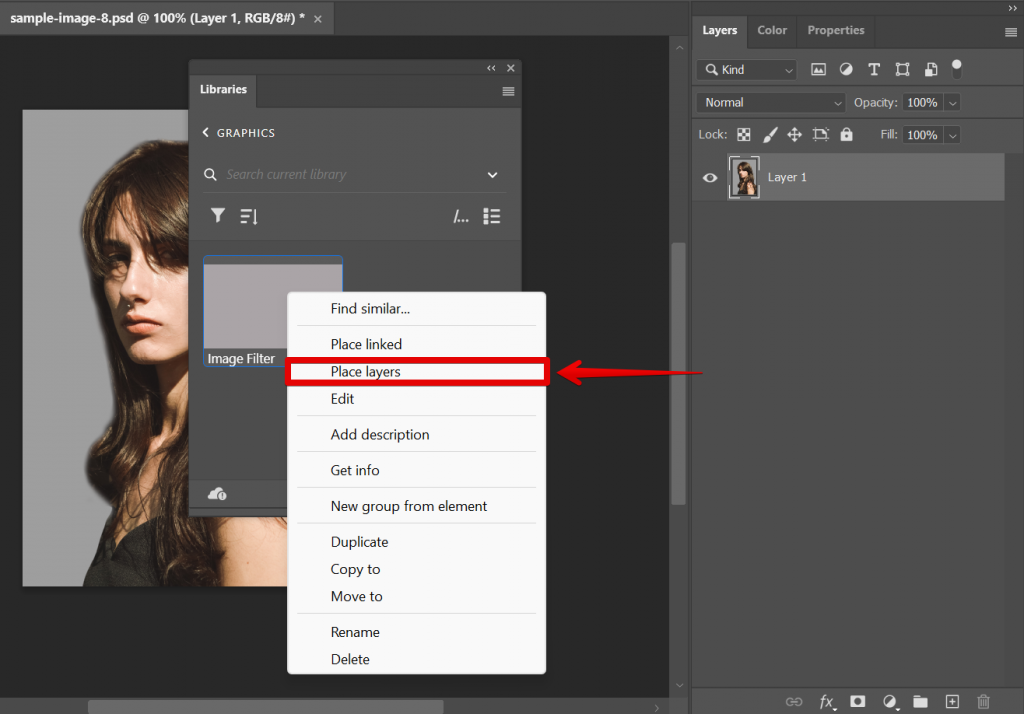Image resolution: width=1024 pixels, height=714 pixels.
Task: Click the add layer mask icon
Action: (x=857, y=702)
